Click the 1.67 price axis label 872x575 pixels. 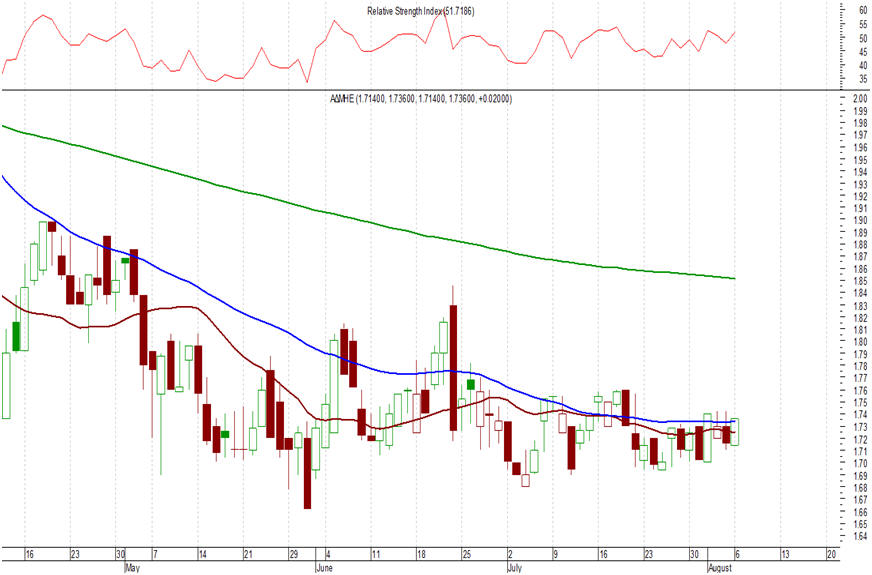[860, 500]
